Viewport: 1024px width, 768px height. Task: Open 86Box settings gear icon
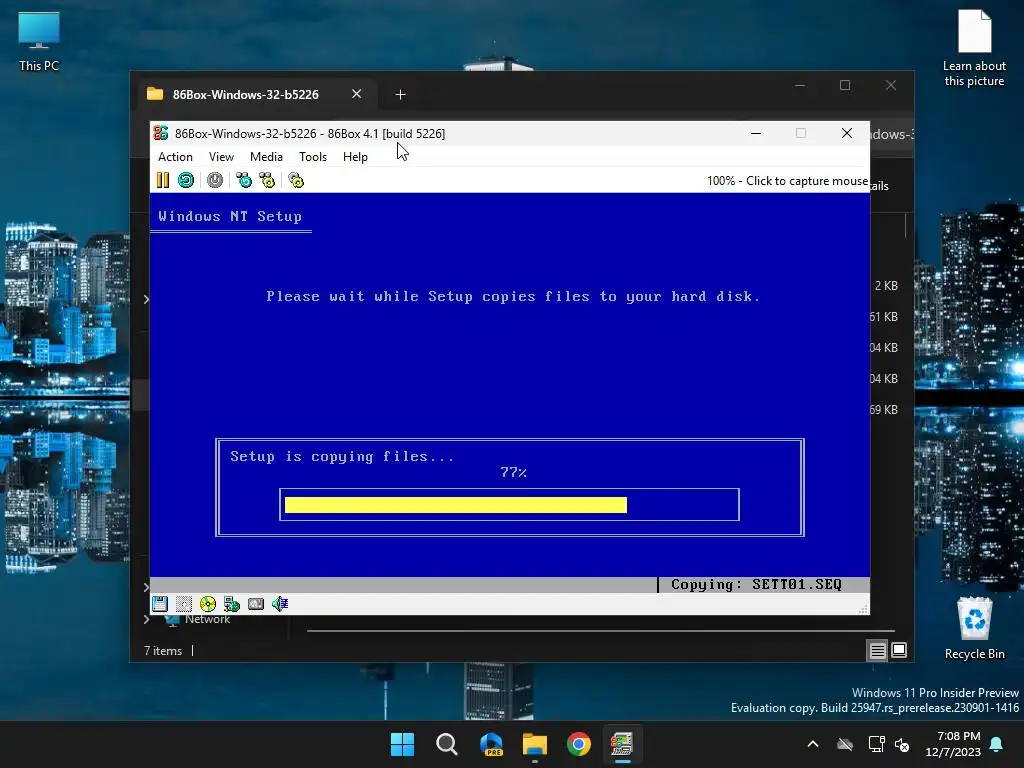tap(296, 180)
